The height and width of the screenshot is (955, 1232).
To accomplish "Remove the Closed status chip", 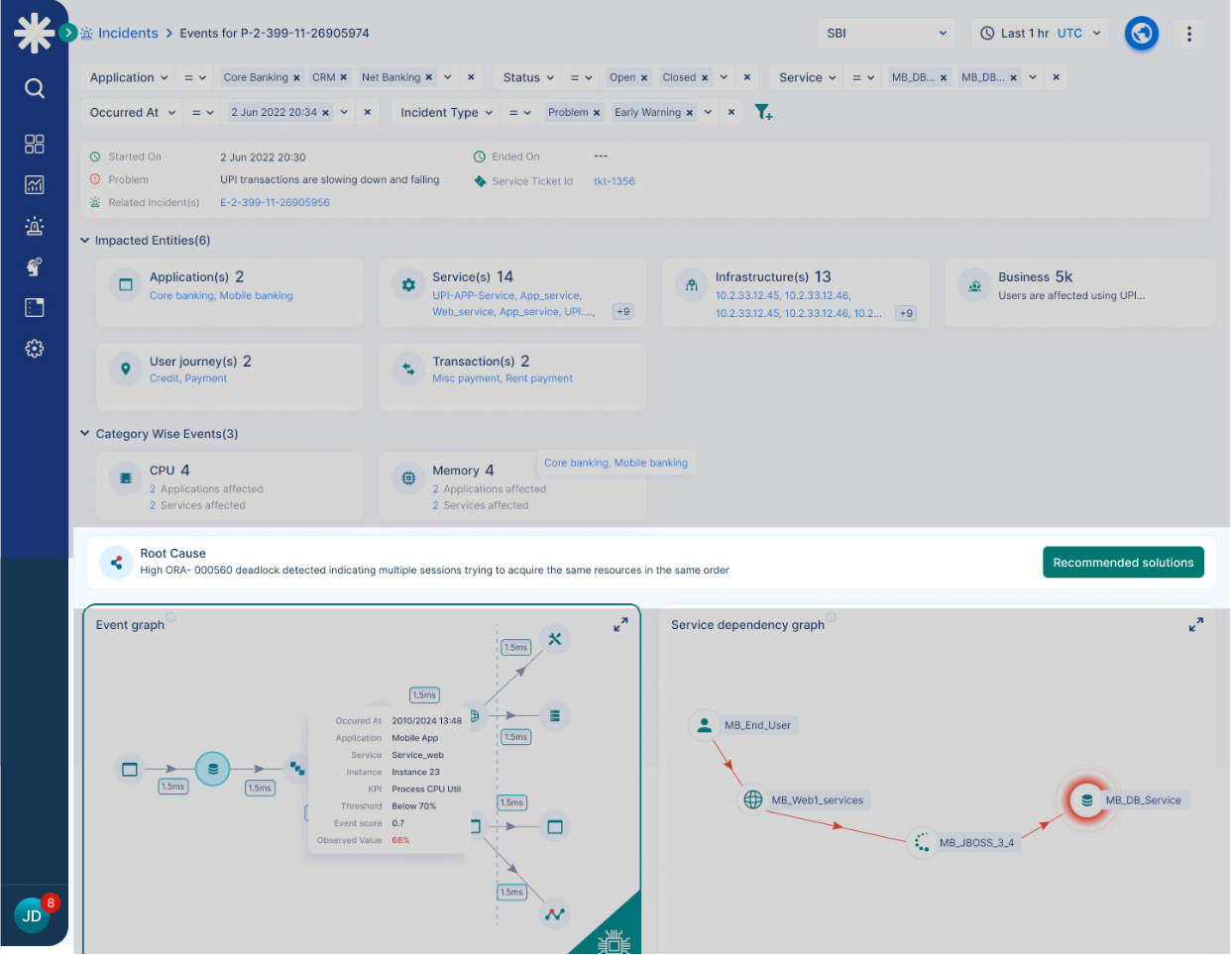I will tap(705, 78).
